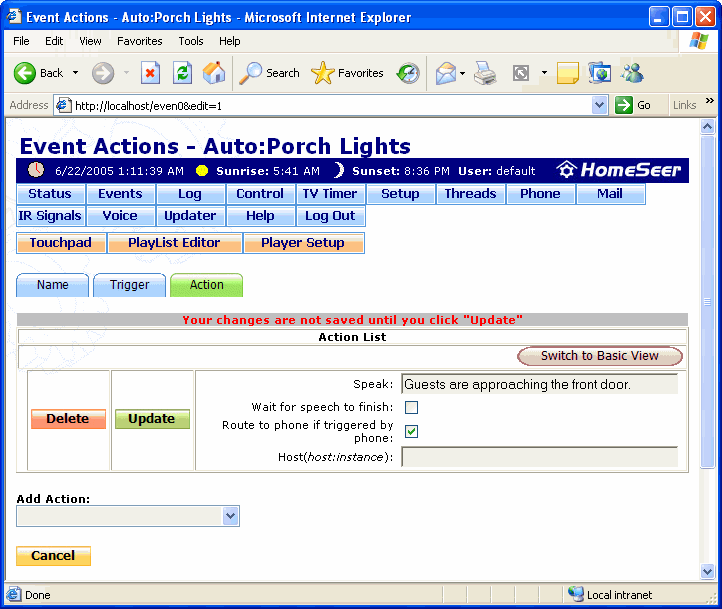Open the Events navigation button

[121, 194]
